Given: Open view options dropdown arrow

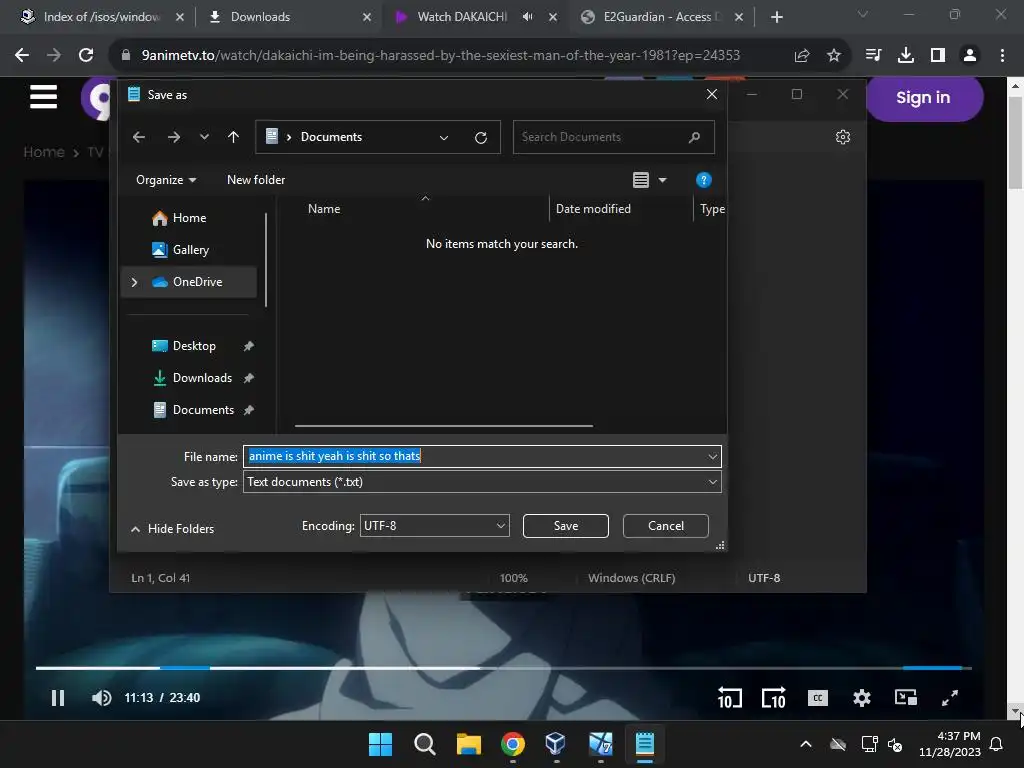Looking at the screenshot, I should tap(662, 180).
